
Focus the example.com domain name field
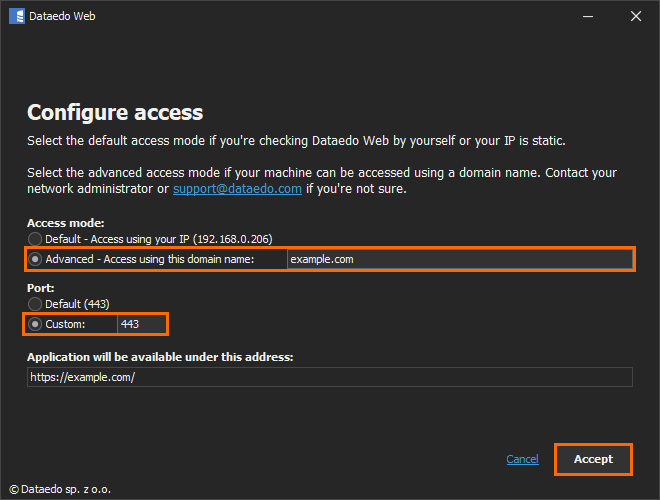click(x=458, y=259)
